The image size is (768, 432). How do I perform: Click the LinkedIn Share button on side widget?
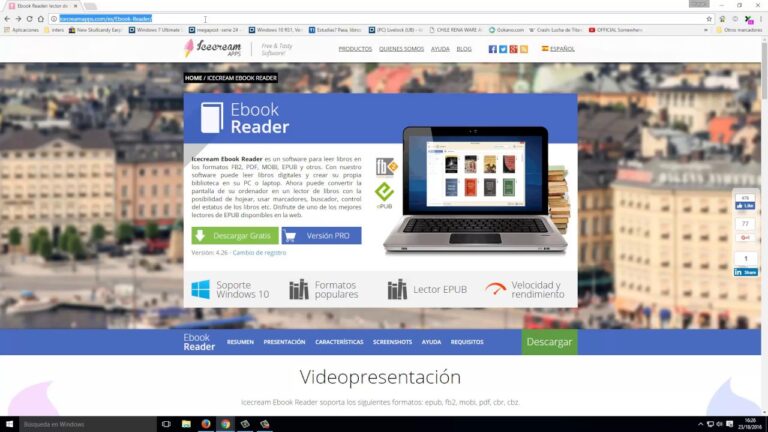pyautogui.click(x=745, y=272)
